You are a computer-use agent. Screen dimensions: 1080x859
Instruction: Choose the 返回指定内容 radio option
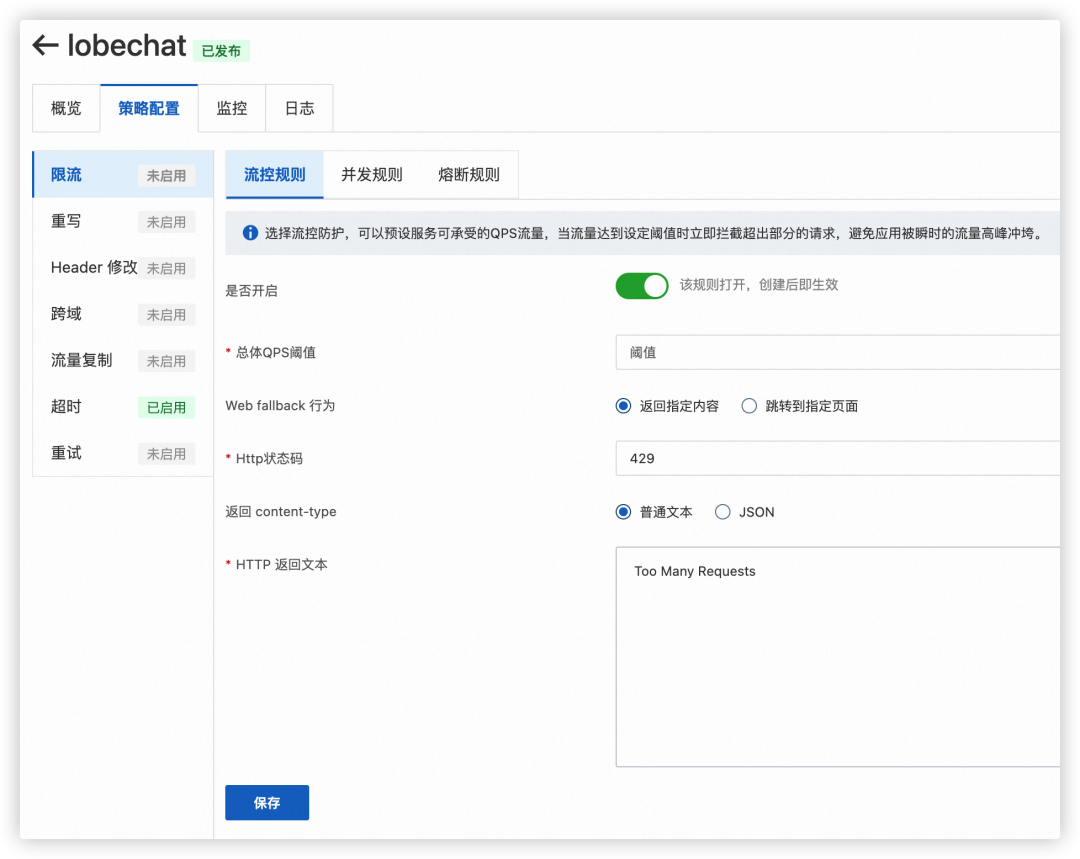click(623, 406)
